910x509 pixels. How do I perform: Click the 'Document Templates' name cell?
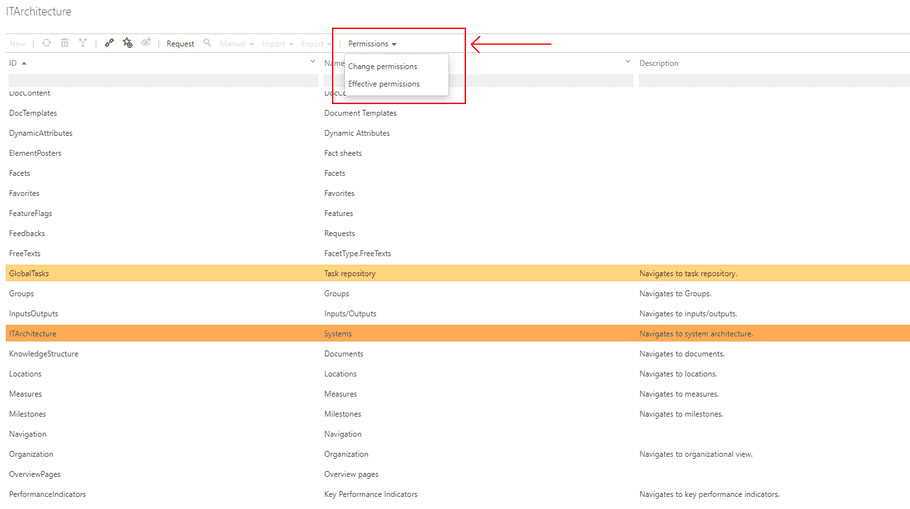click(x=360, y=113)
